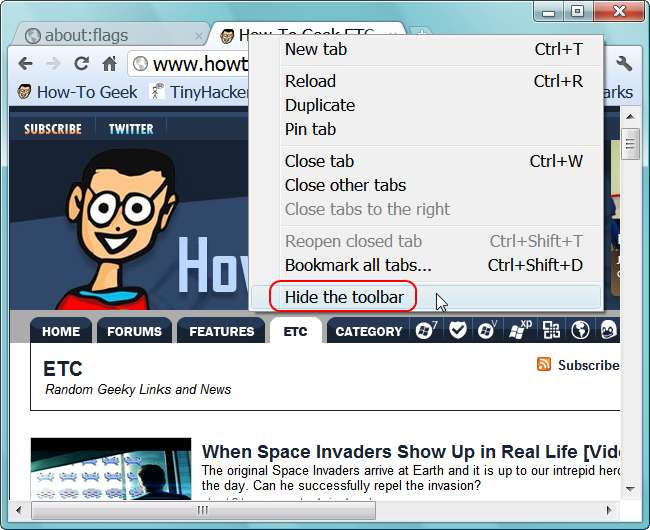The image size is (650, 530).
Task: Choose New tab in context menu
Action: (426, 49)
